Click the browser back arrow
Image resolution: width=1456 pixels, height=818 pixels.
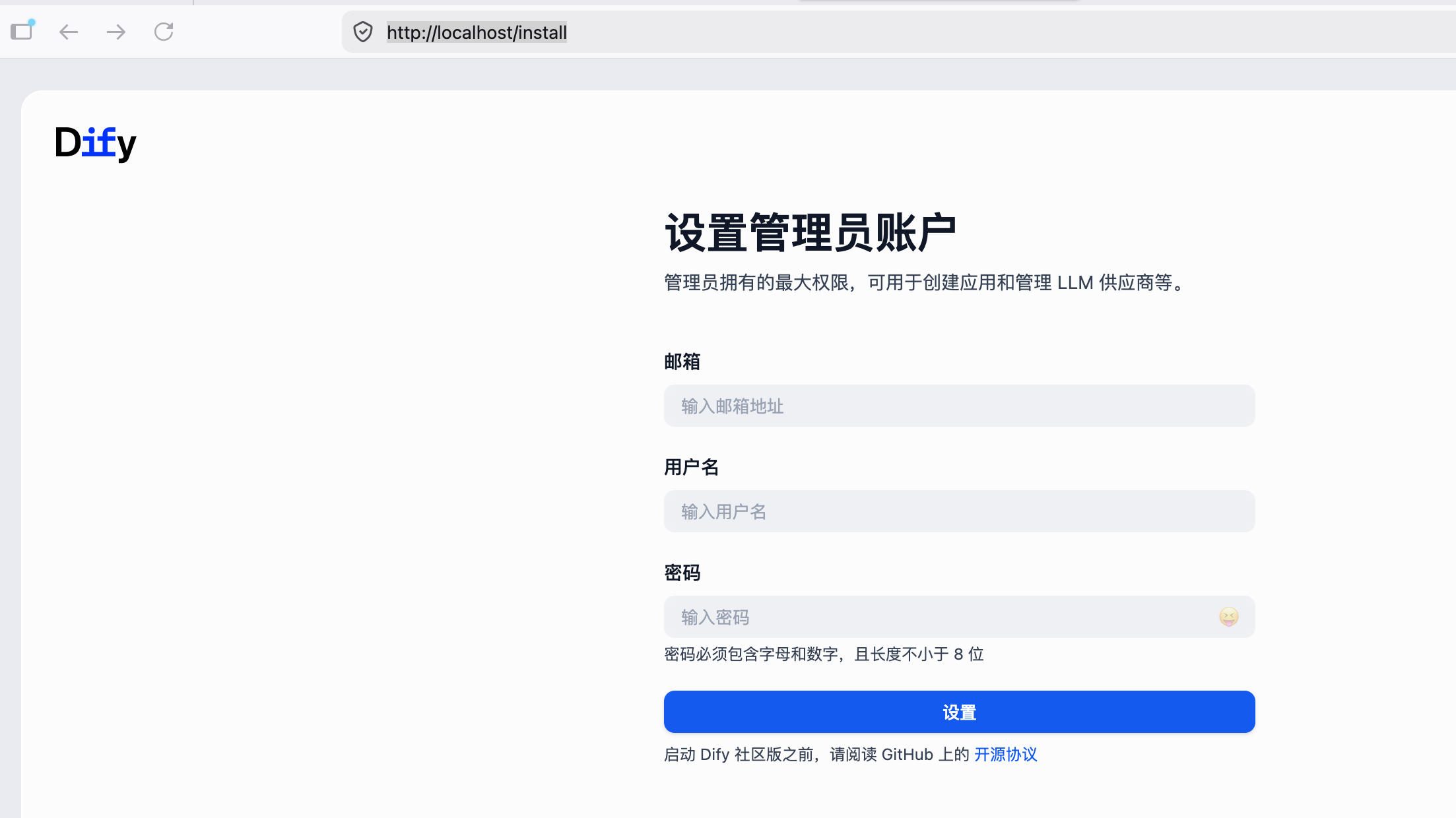coord(69,32)
